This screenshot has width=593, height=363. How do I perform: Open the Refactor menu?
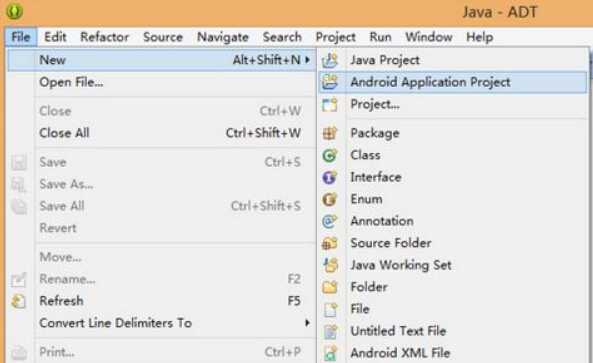pos(104,37)
